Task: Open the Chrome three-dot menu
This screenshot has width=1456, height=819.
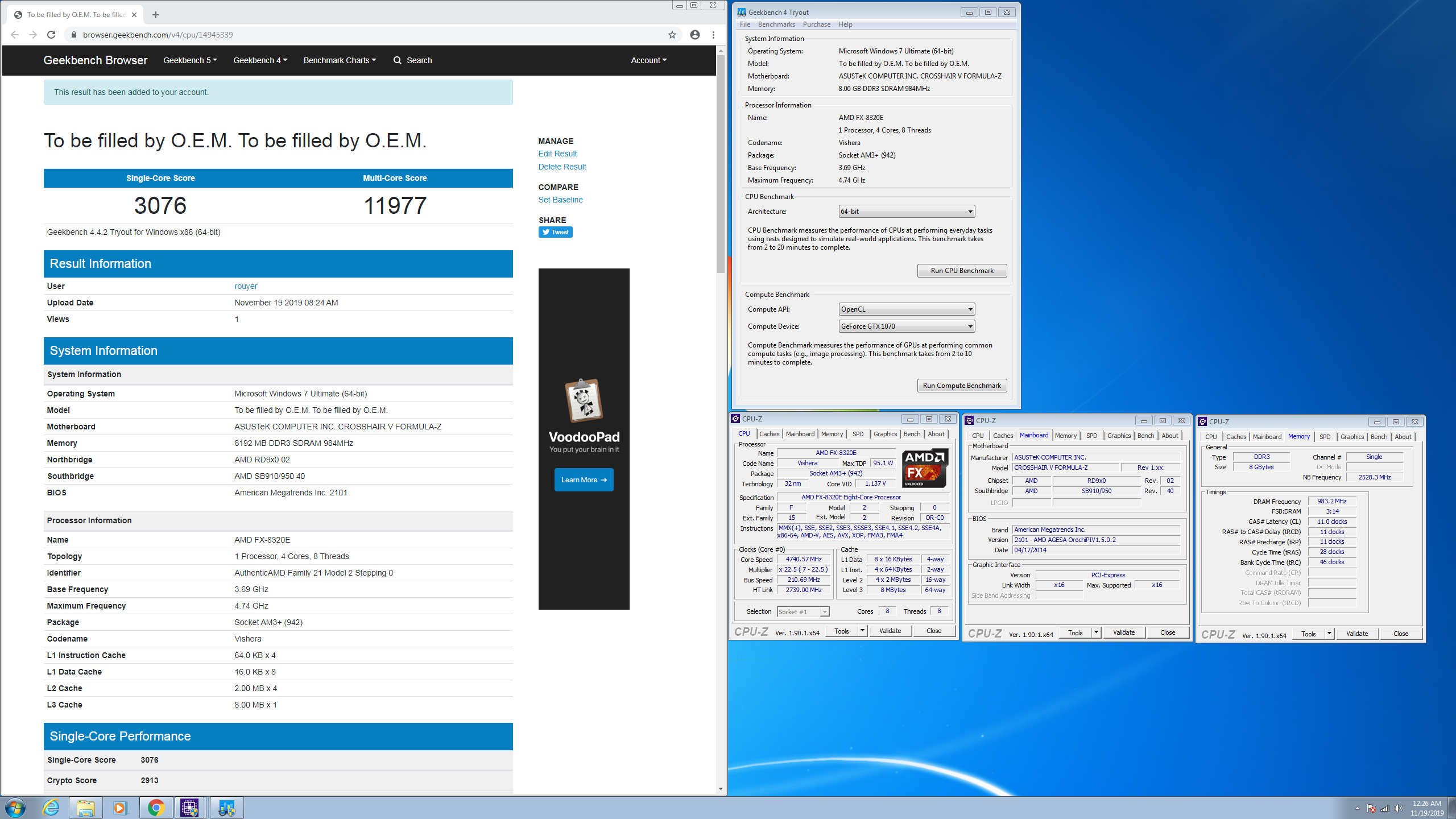Action: point(713,35)
